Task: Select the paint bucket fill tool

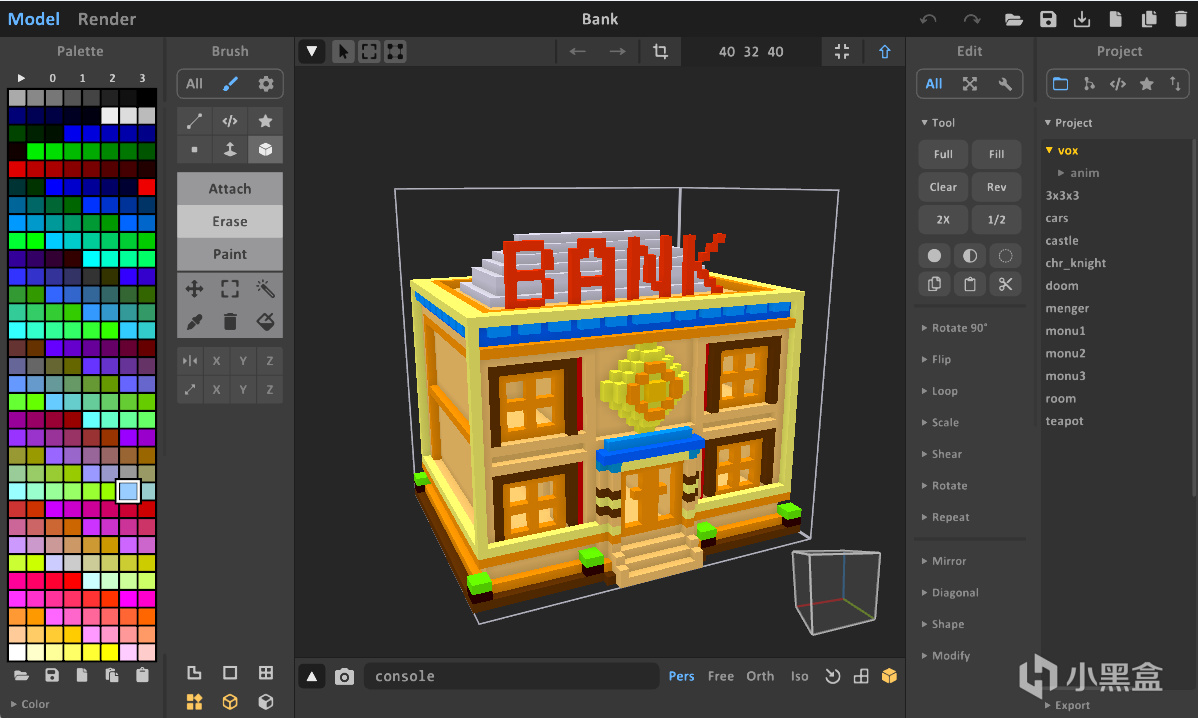Action: pos(265,322)
